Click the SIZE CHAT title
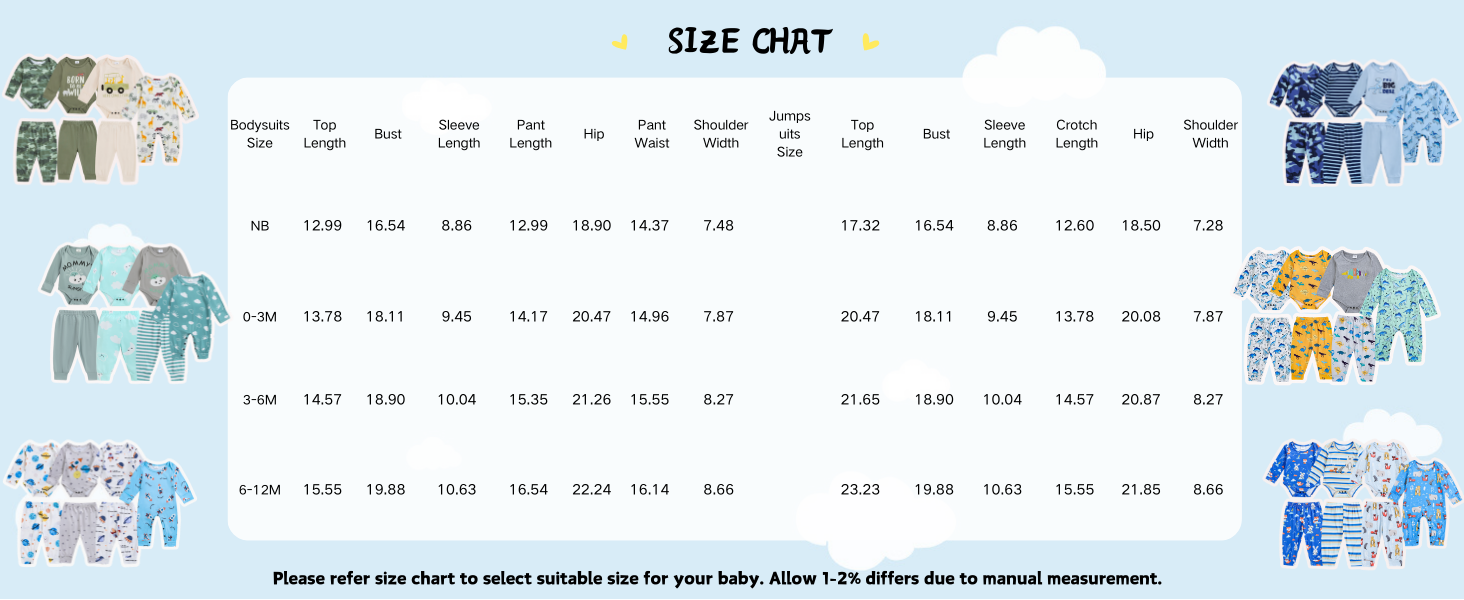Image resolution: width=1464 pixels, height=600 pixels. click(749, 42)
